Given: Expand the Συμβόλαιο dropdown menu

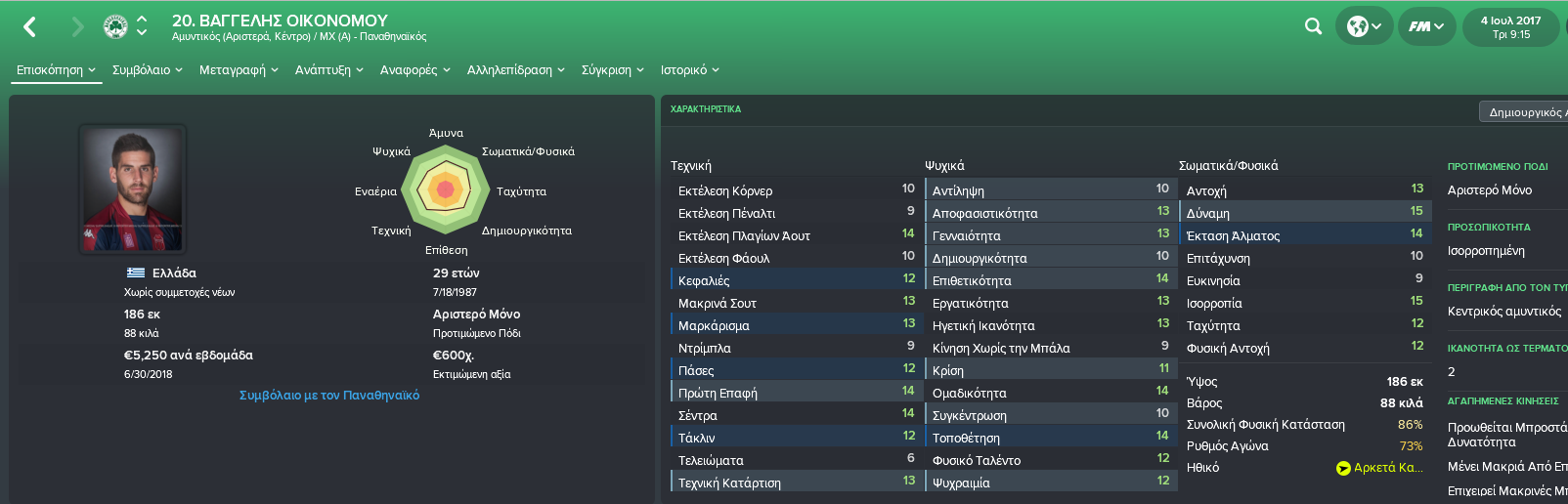Looking at the screenshot, I should pos(148,70).
